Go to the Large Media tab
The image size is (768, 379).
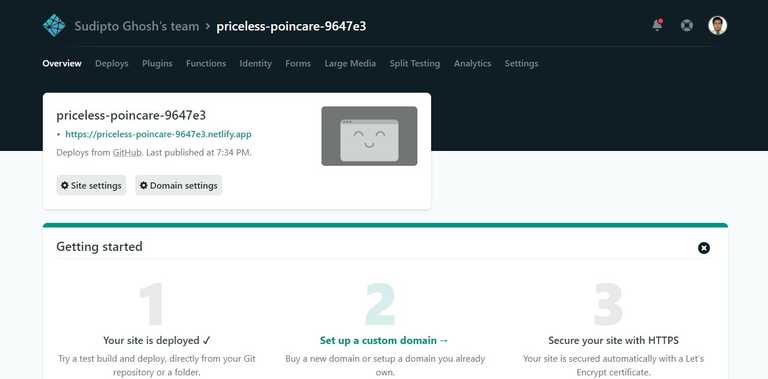[x=350, y=64]
